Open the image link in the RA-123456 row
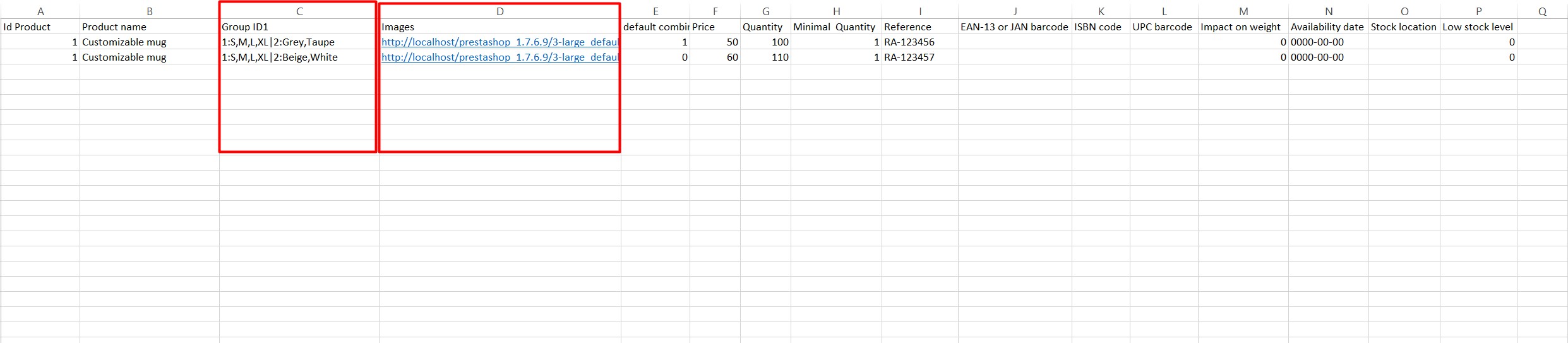This screenshot has width=1568, height=343. 499,42
